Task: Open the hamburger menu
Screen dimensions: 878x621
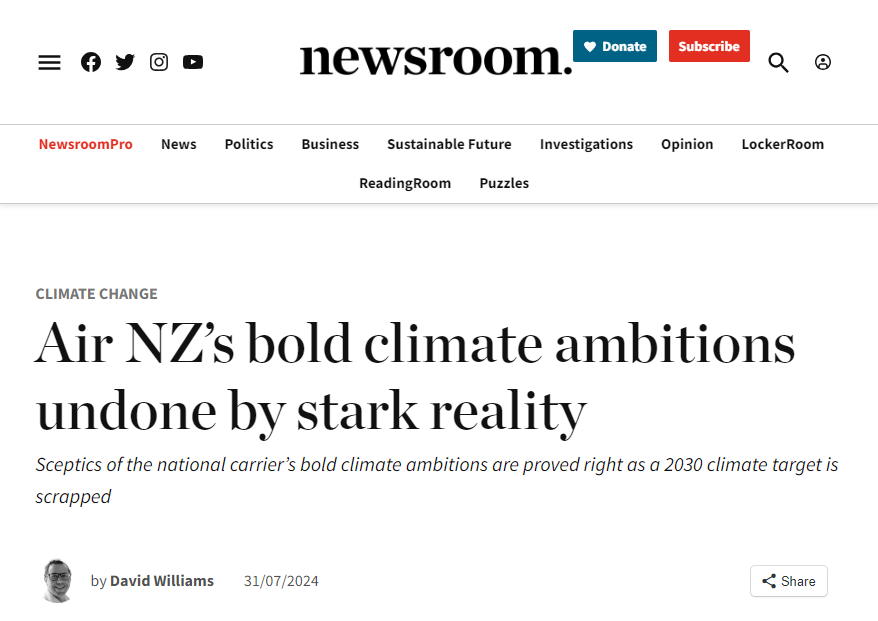Action: [x=49, y=62]
